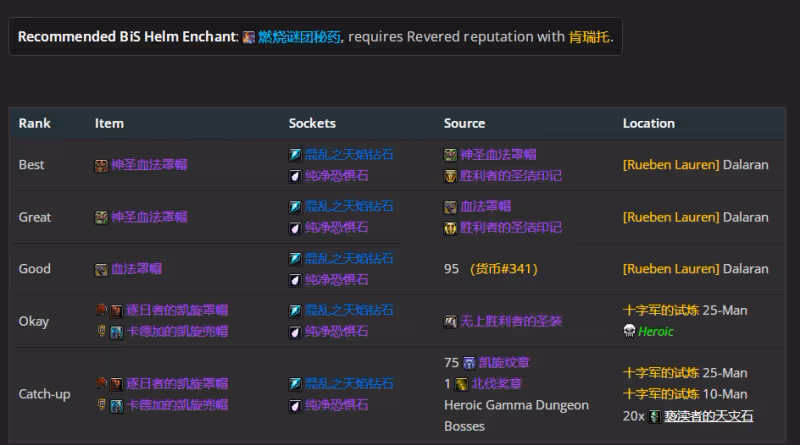Click 纯净恐惧石 gem icon in Great row
The width and height of the screenshot is (800, 445).
click(x=295, y=228)
